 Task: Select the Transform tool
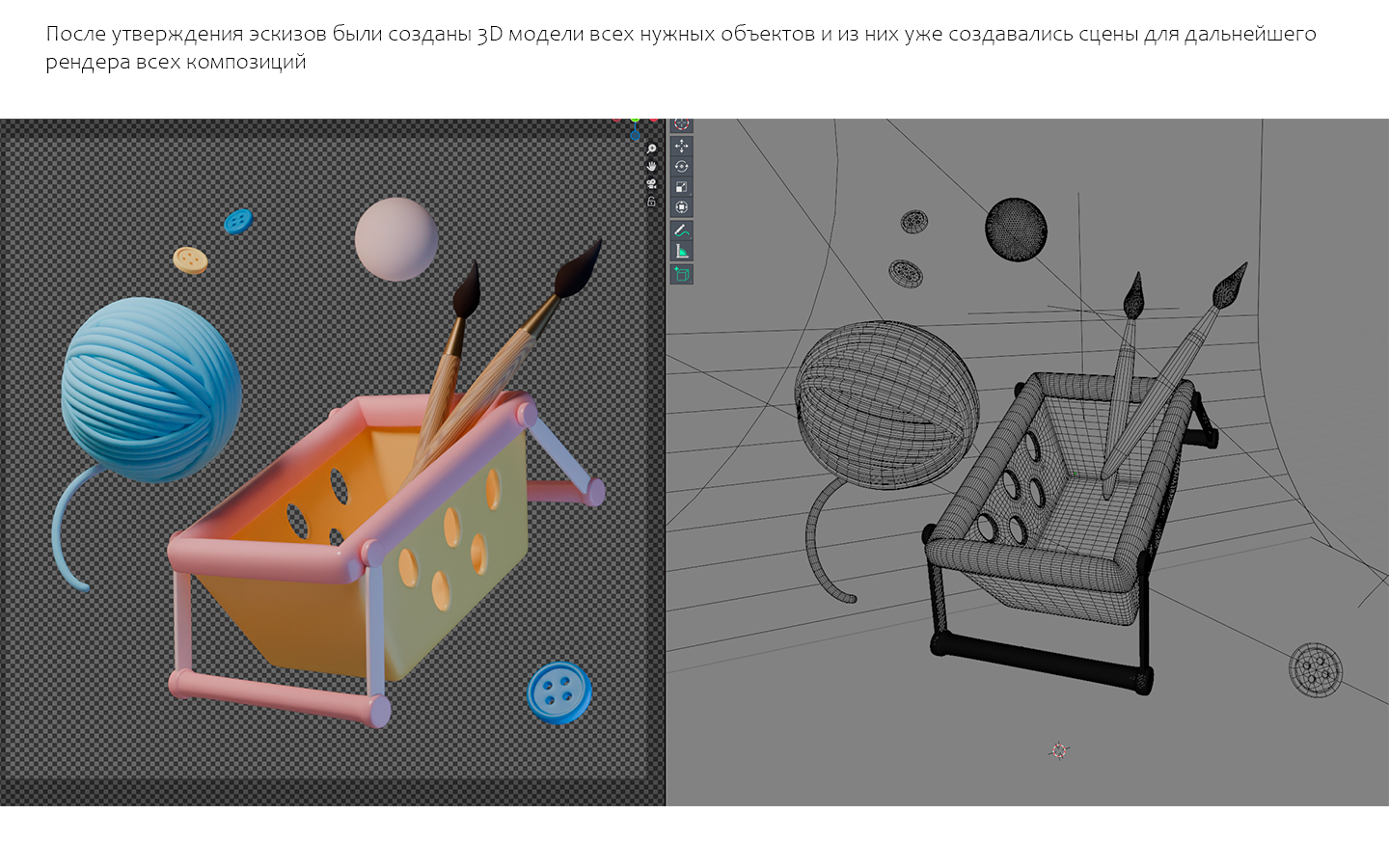pos(682,205)
